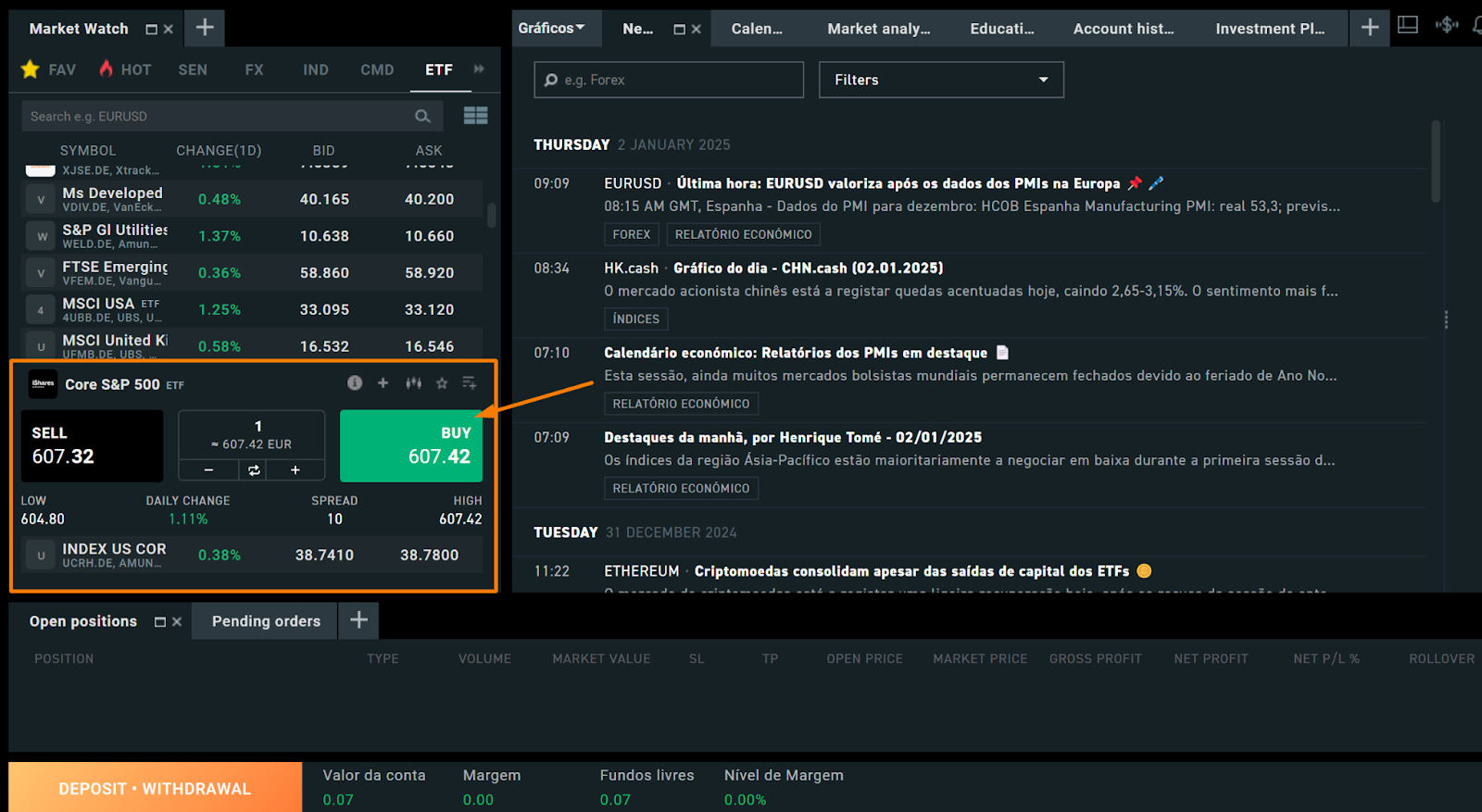The image size is (1482, 812).
Task: Decrease order volume with minus button
Action: click(x=208, y=470)
